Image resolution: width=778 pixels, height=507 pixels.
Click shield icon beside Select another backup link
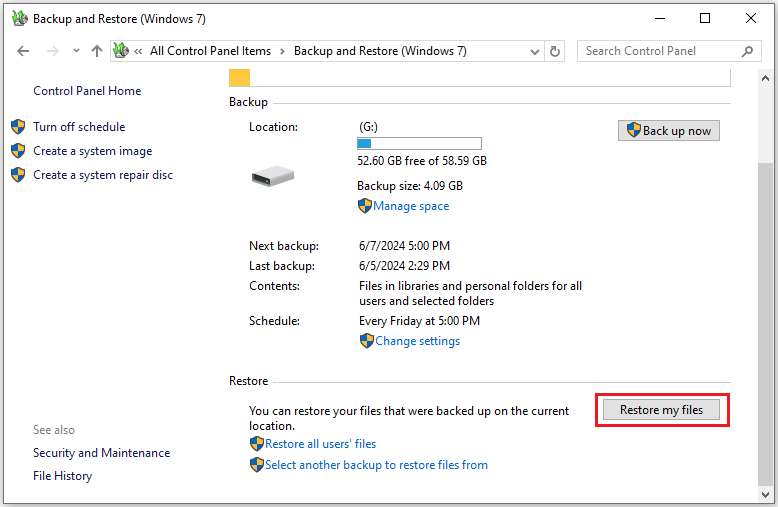(257, 465)
